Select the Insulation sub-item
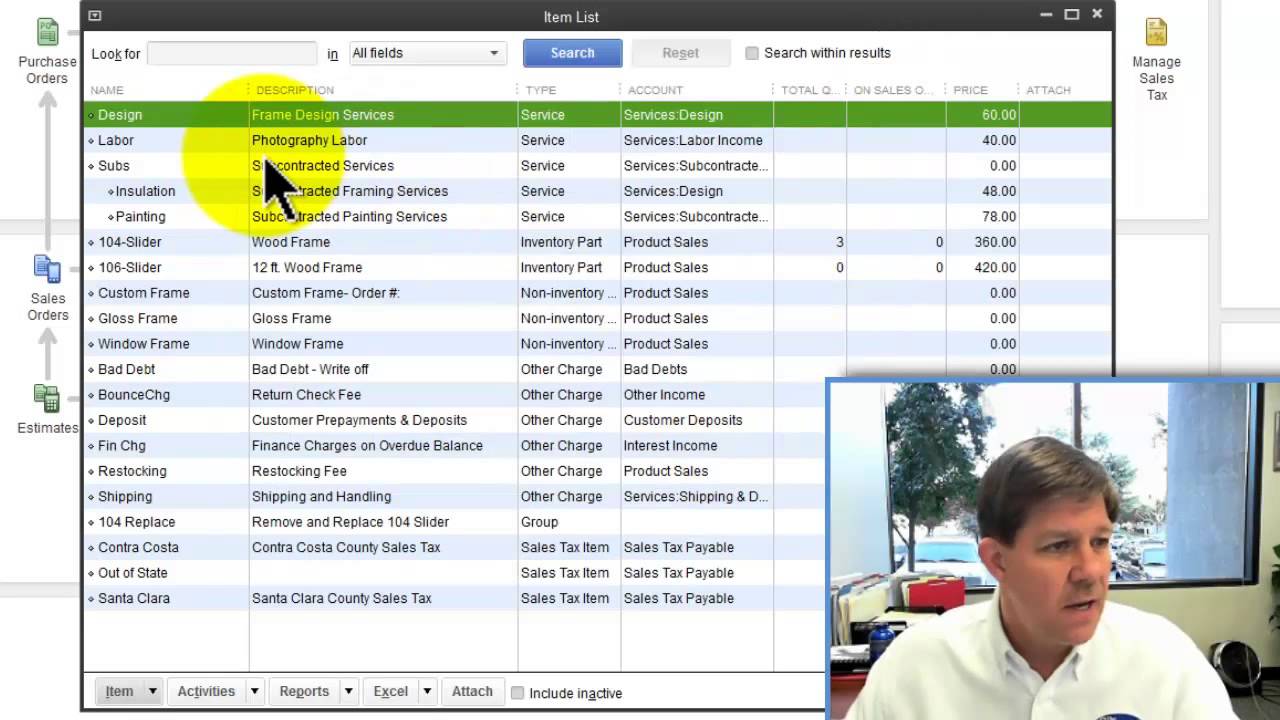Viewport: 1280px width, 720px height. (145, 191)
